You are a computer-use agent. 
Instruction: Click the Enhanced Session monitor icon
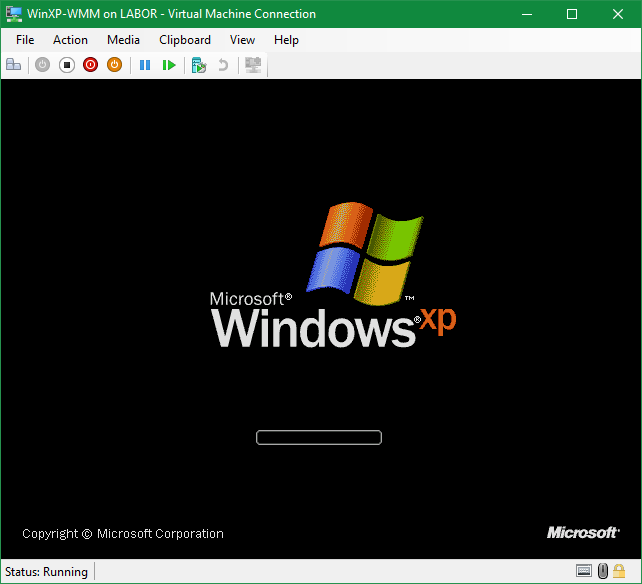click(x=253, y=65)
